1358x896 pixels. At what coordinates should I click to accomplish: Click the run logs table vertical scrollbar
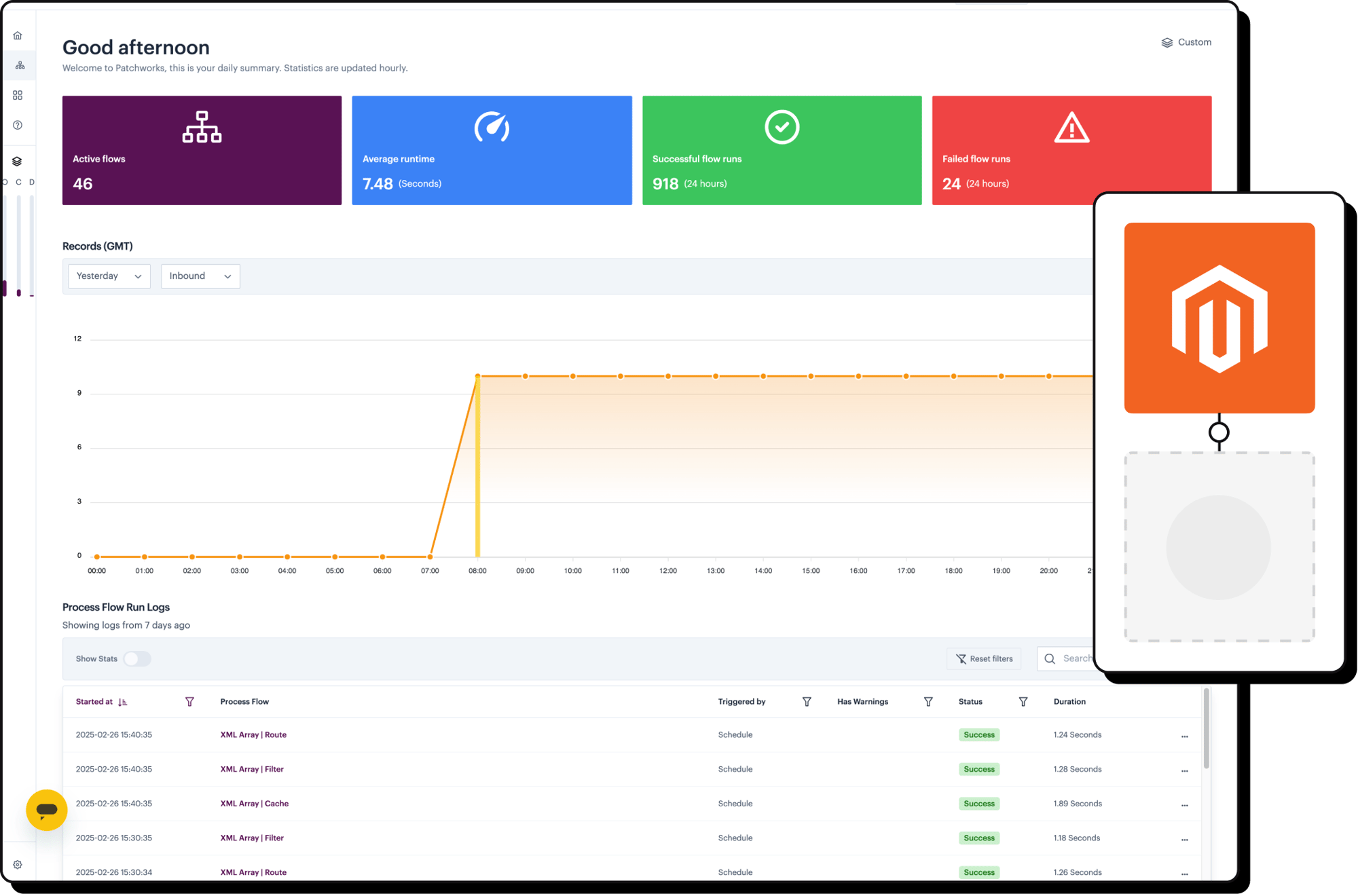(x=1206, y=728)
